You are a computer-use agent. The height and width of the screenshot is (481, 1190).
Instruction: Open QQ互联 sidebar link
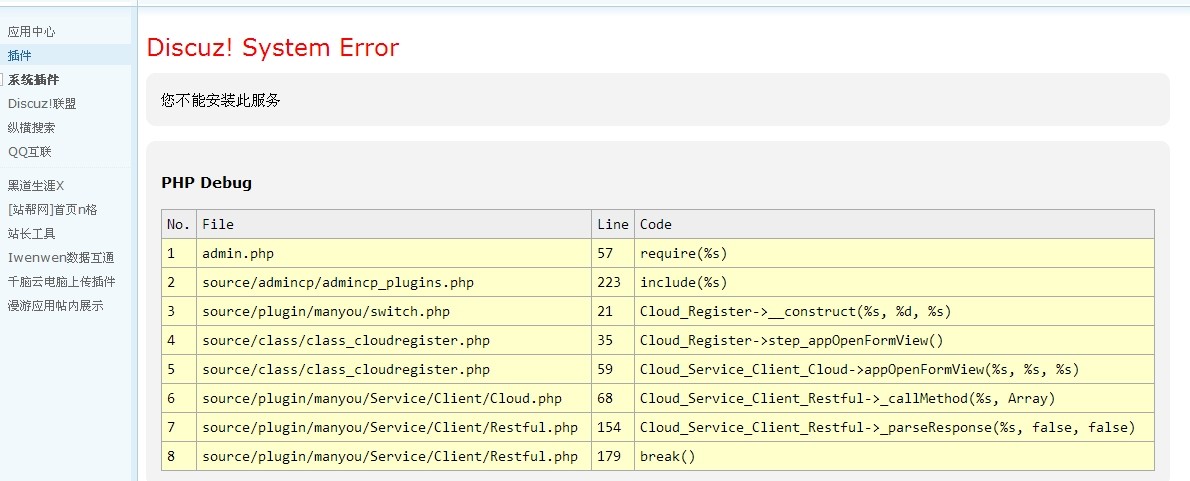(30, 152)
